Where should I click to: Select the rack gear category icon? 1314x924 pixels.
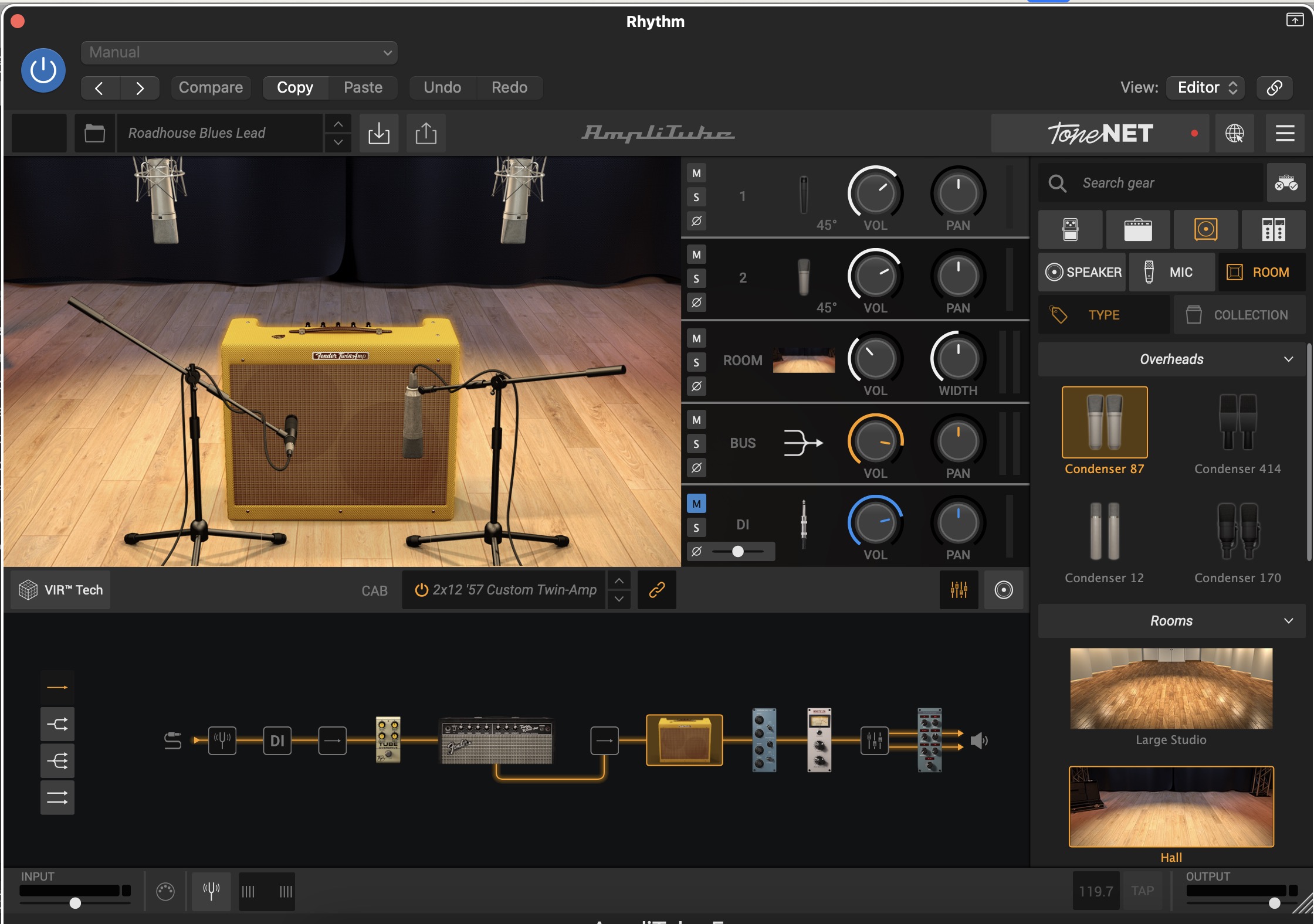1274,230
